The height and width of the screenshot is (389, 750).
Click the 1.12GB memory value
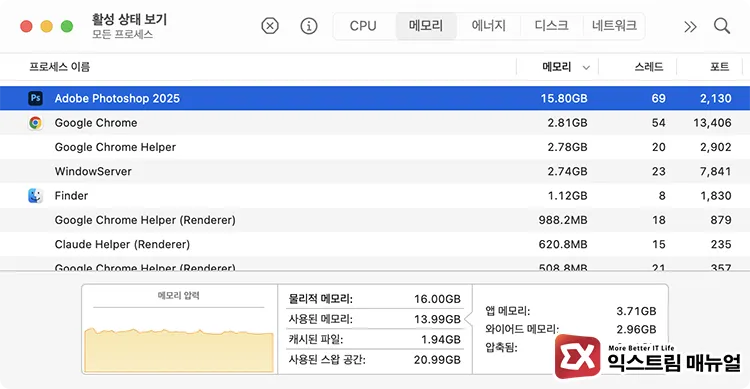tap(567, 196)
